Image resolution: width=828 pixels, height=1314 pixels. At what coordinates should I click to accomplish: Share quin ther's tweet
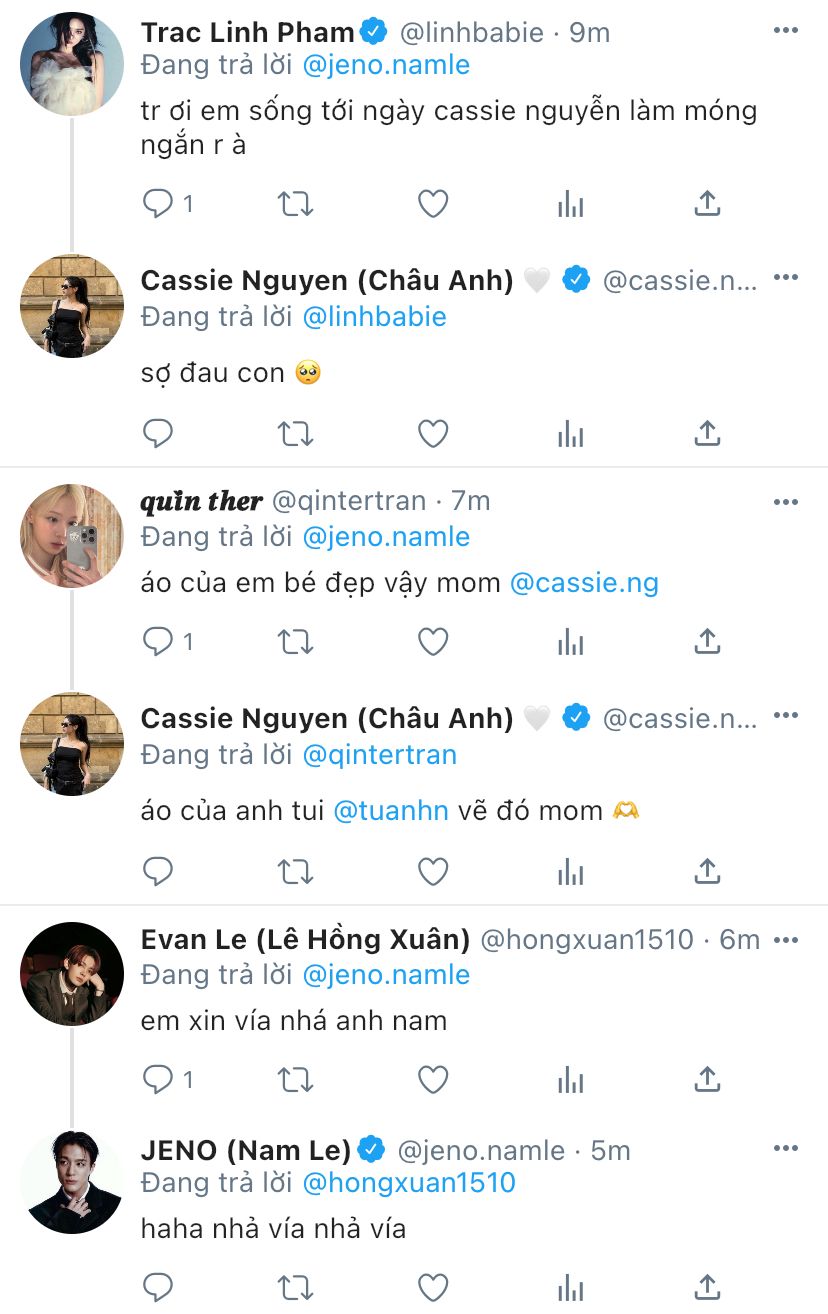point(707,642)
